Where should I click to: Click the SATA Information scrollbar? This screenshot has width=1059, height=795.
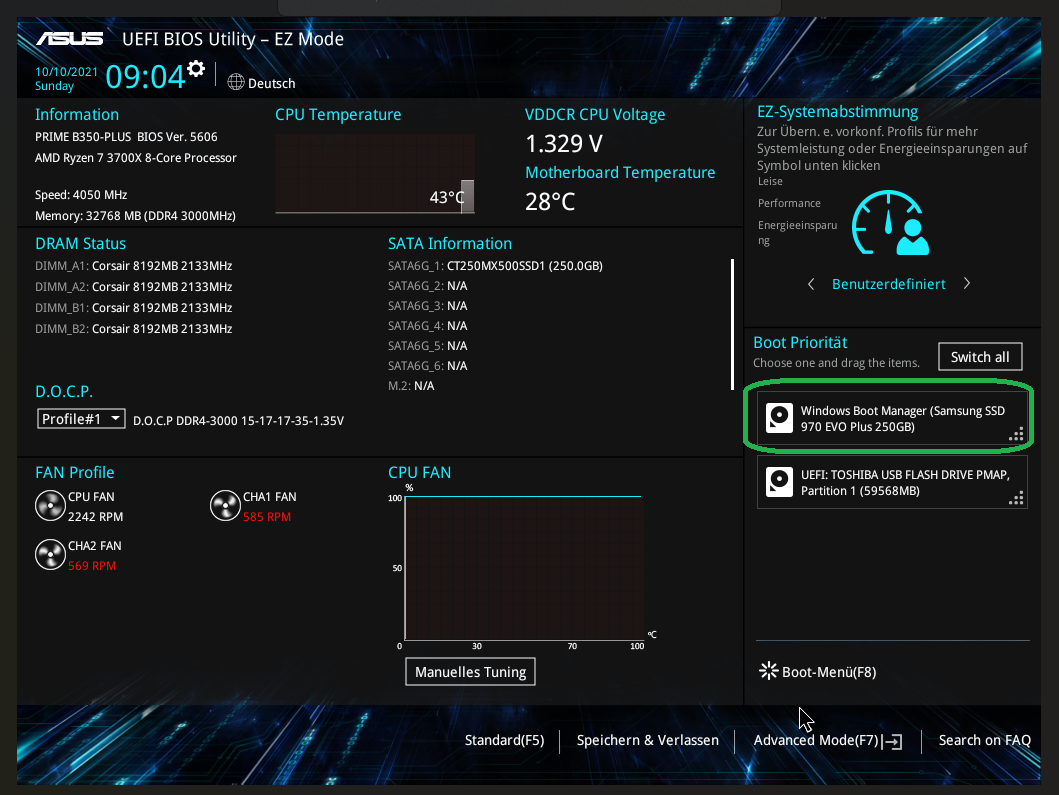(732, 324)
